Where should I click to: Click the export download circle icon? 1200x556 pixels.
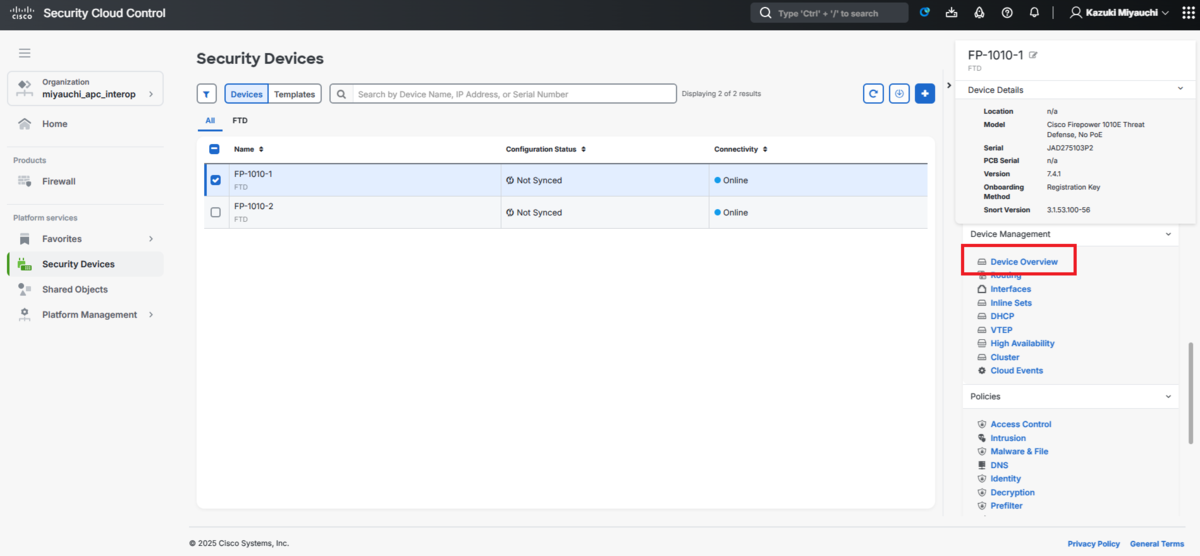click(899, 93)
